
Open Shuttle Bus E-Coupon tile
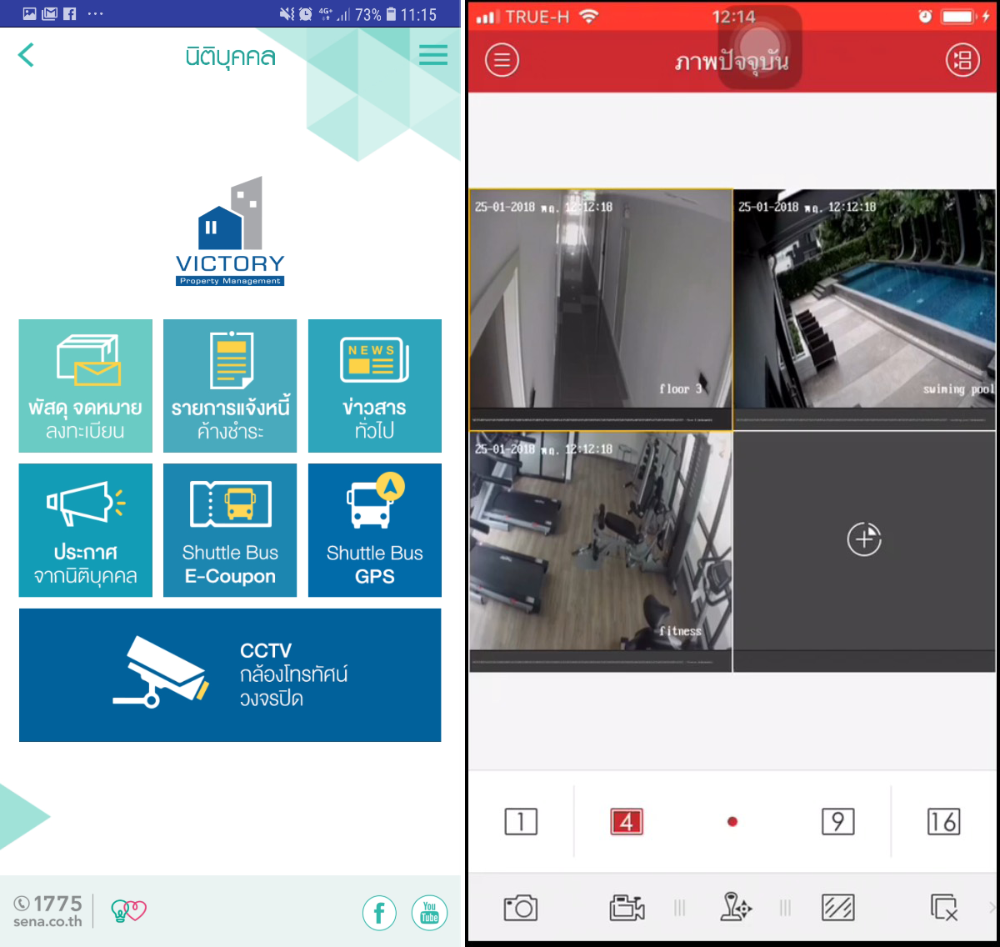tap(230, 530)
